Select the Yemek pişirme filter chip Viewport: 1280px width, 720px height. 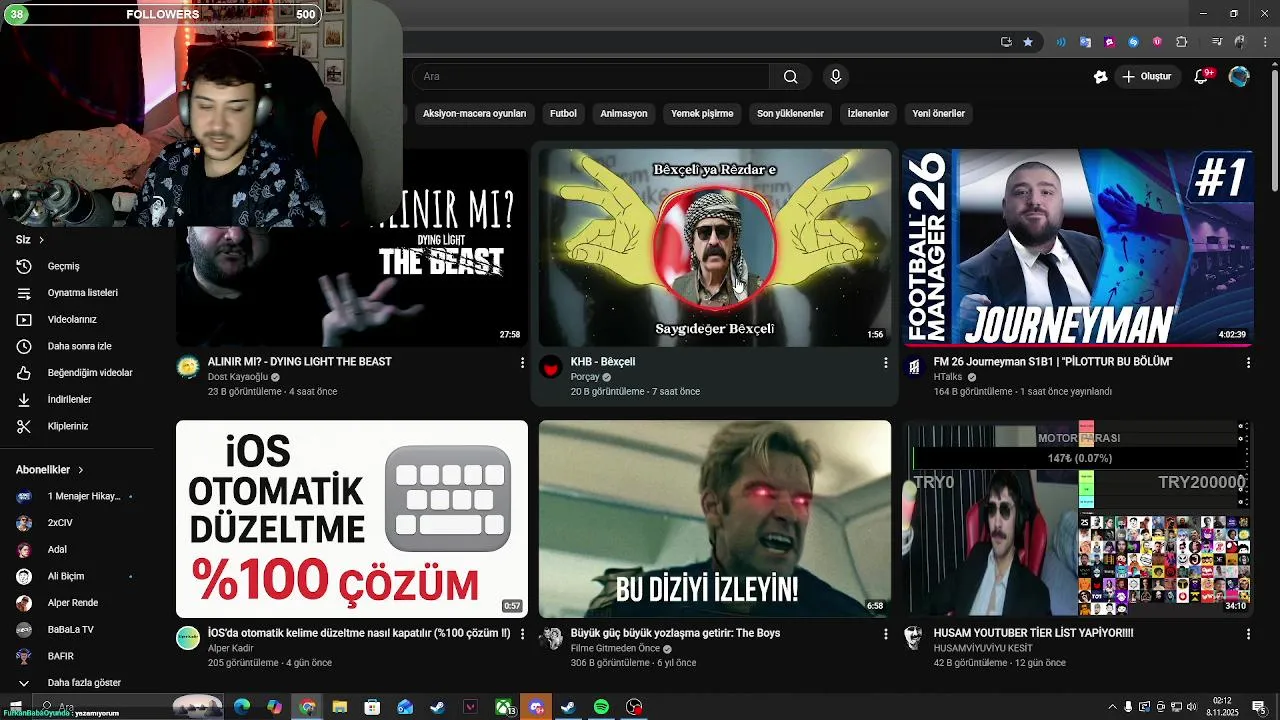tap(702, 114)
